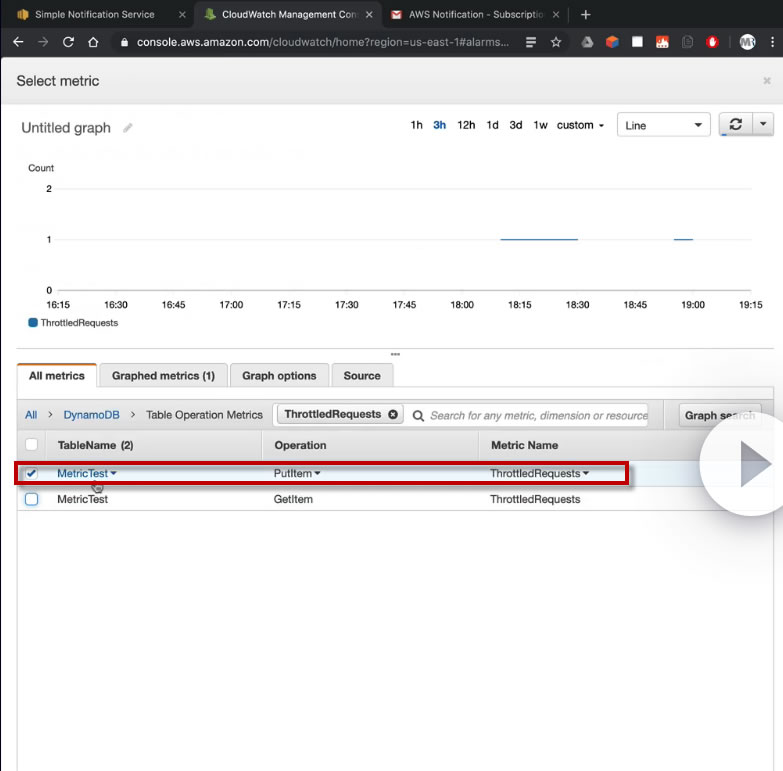The width and height of the screenshot is (783, 771).
Task: Click the Graph search button
Action: click(720, 415)
